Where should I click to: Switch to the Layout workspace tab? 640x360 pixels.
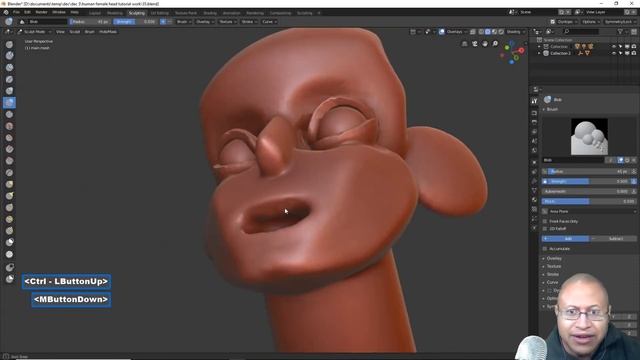point(95,13)
